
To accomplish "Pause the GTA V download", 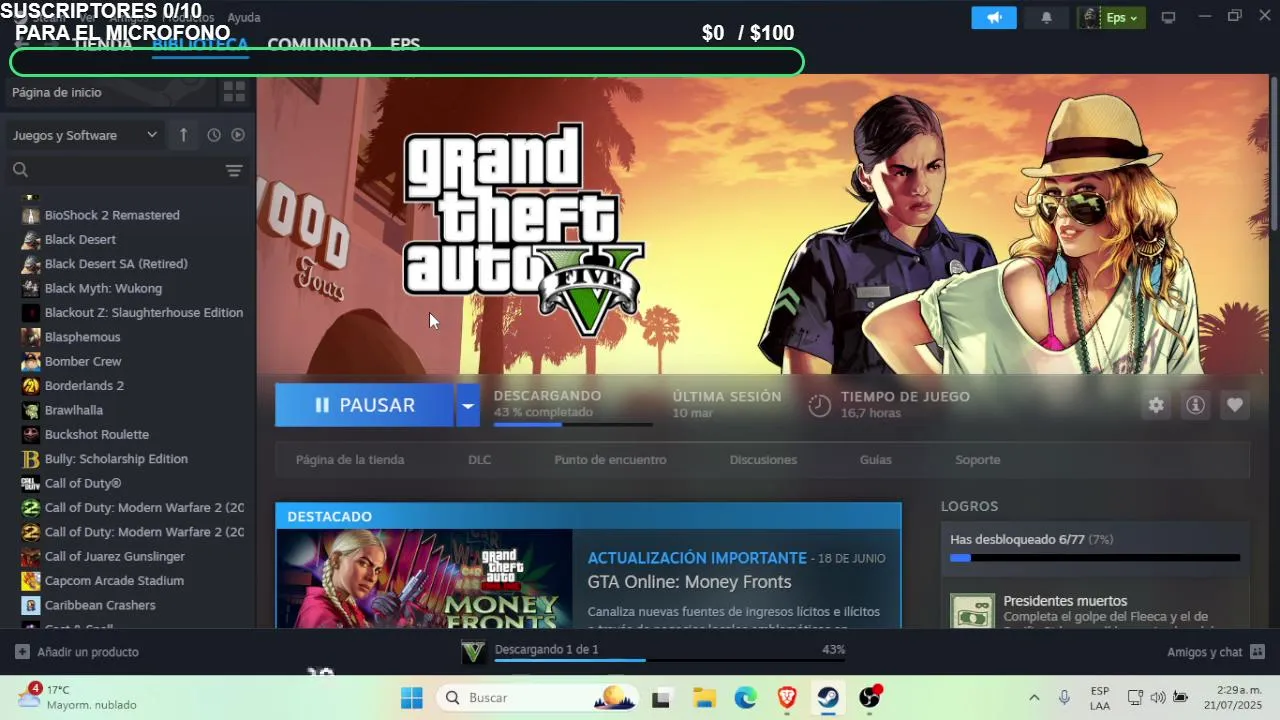I will click(365, 405).
